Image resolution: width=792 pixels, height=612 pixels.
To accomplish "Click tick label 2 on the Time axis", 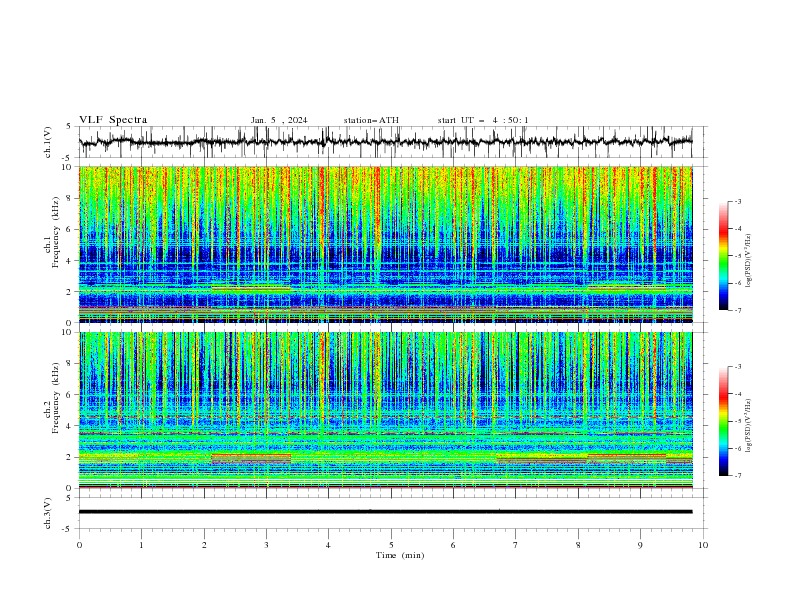I will [x=204, y=545].
